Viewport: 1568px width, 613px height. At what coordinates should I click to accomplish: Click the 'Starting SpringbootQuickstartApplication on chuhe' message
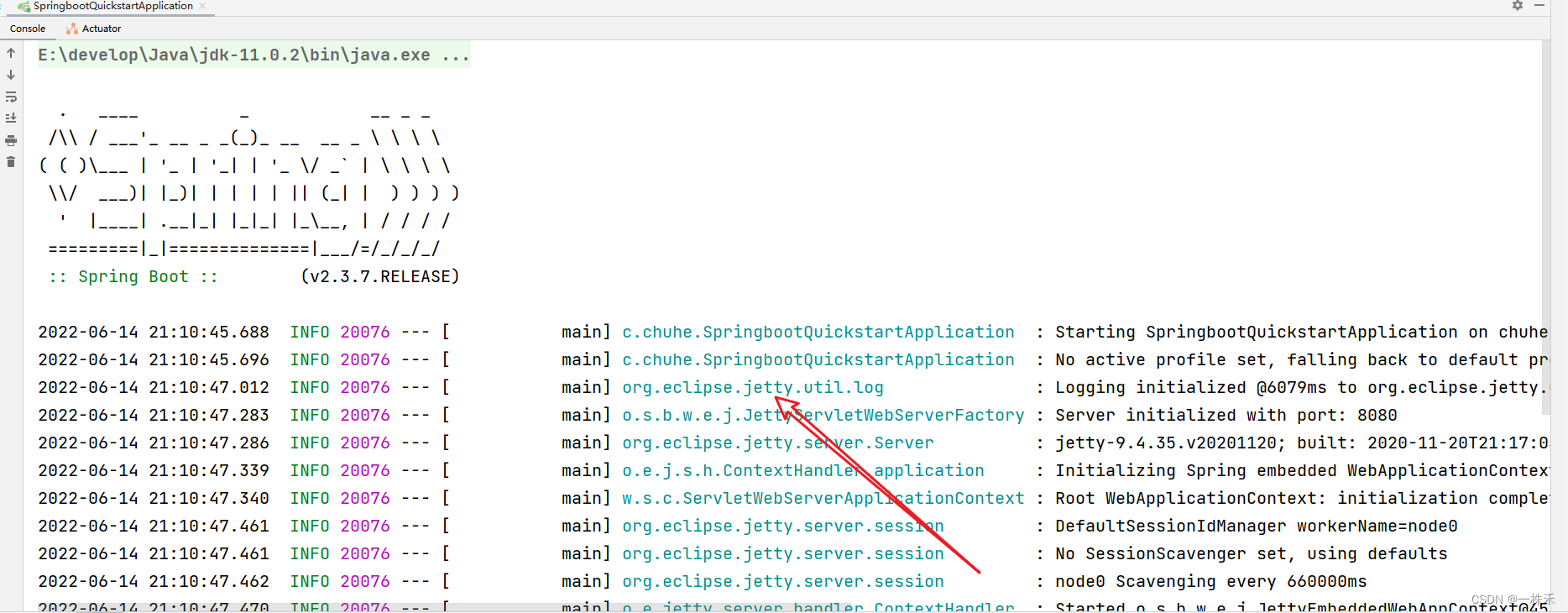1301,332
